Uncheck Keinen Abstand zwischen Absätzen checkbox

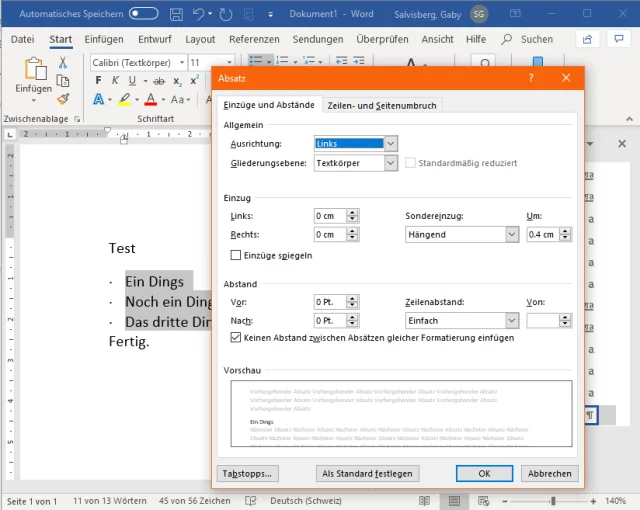tap(236, 338)
